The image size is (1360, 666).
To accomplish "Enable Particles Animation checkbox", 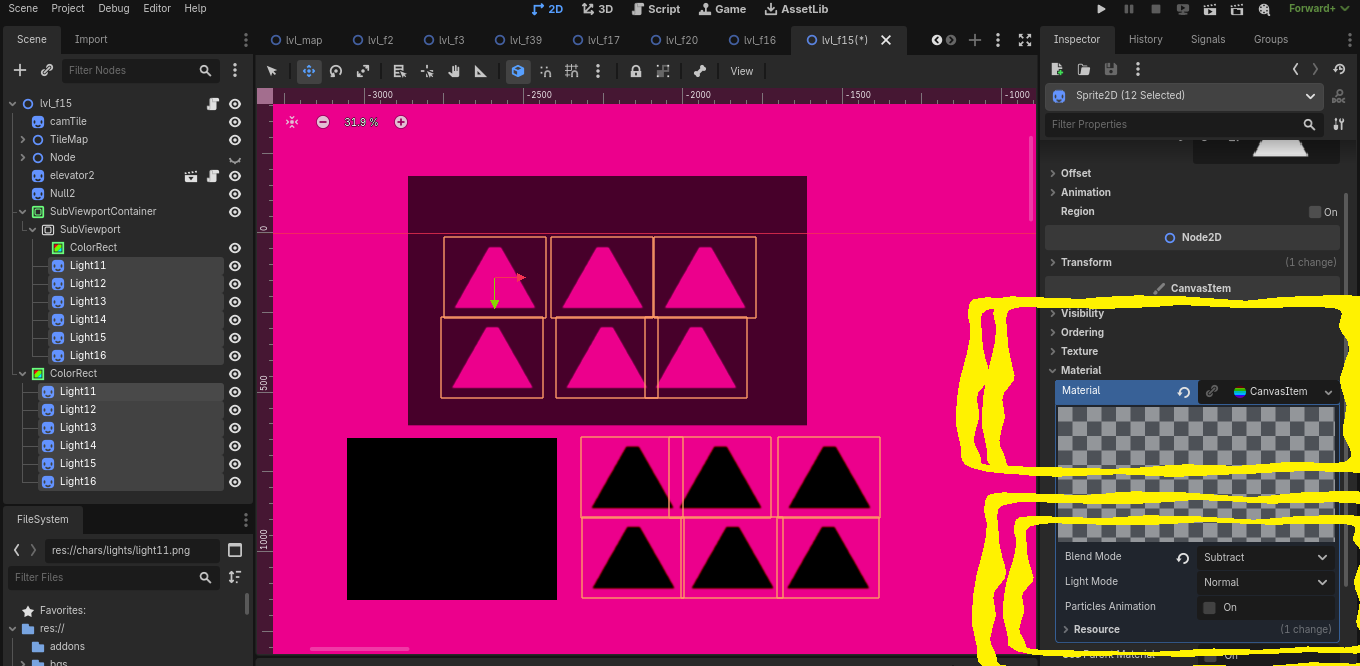I will [1210, 607].
